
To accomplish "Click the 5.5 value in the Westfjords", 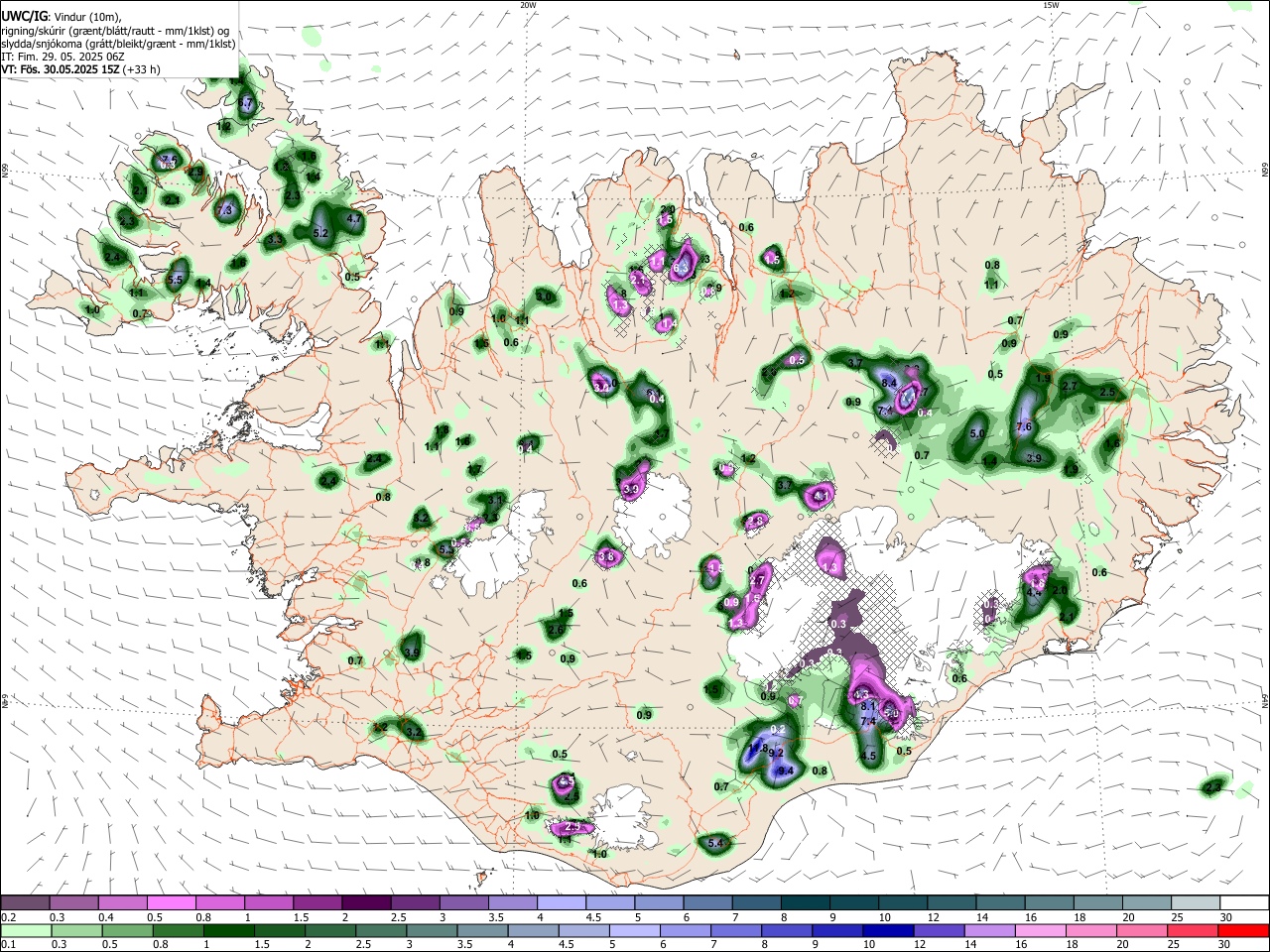I will pyautogui.click(x=175, y=280).
